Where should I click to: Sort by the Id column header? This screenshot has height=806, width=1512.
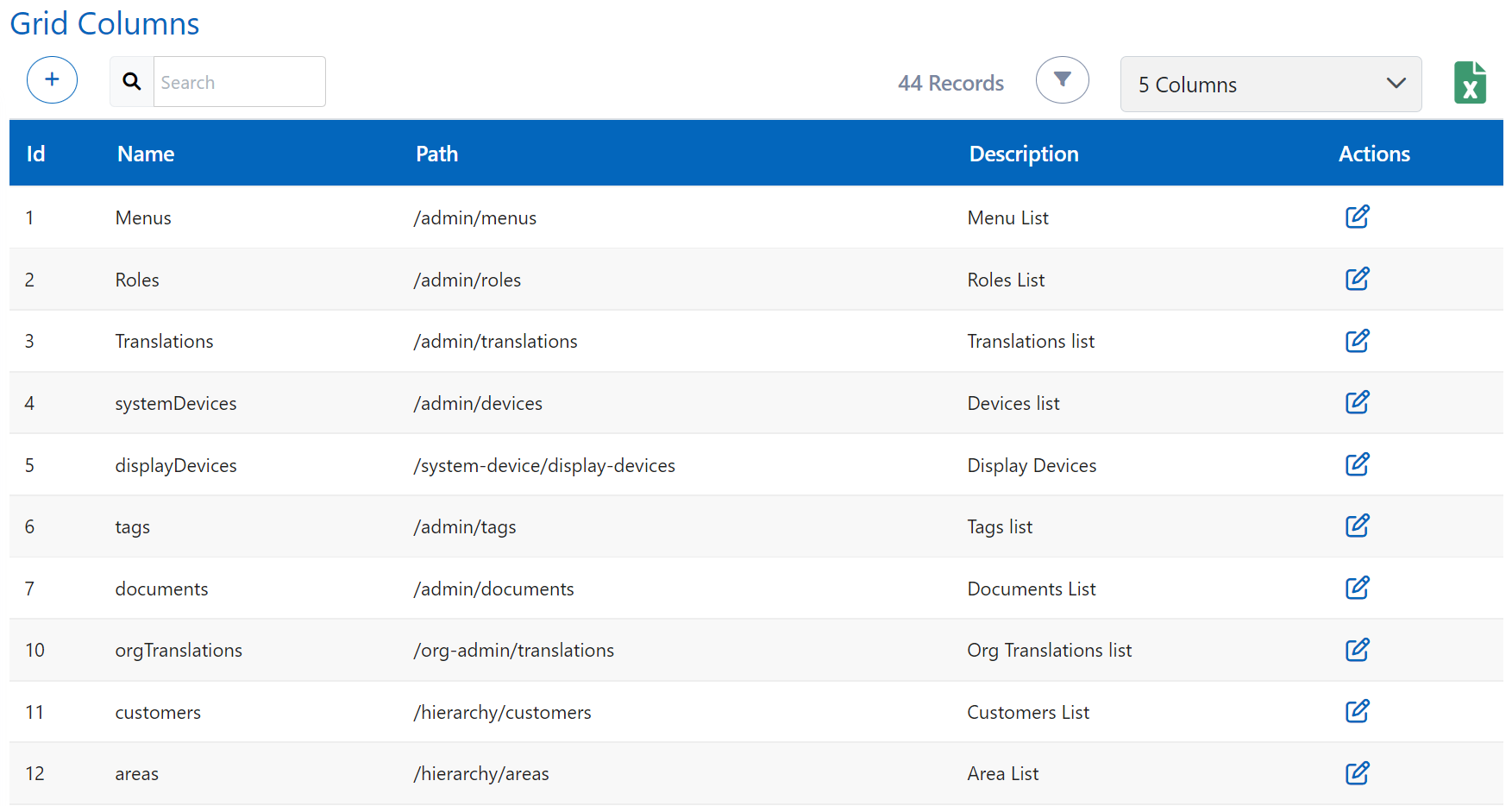pyautogui.click(x=35, y=154)
